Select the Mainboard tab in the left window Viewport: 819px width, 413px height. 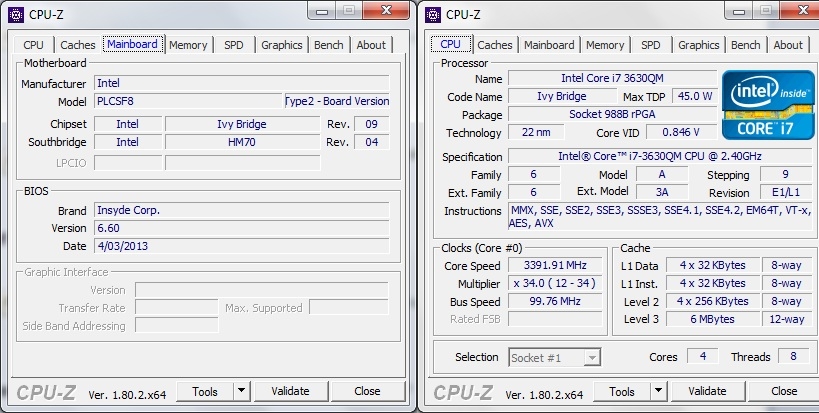(x=133, y=44)
